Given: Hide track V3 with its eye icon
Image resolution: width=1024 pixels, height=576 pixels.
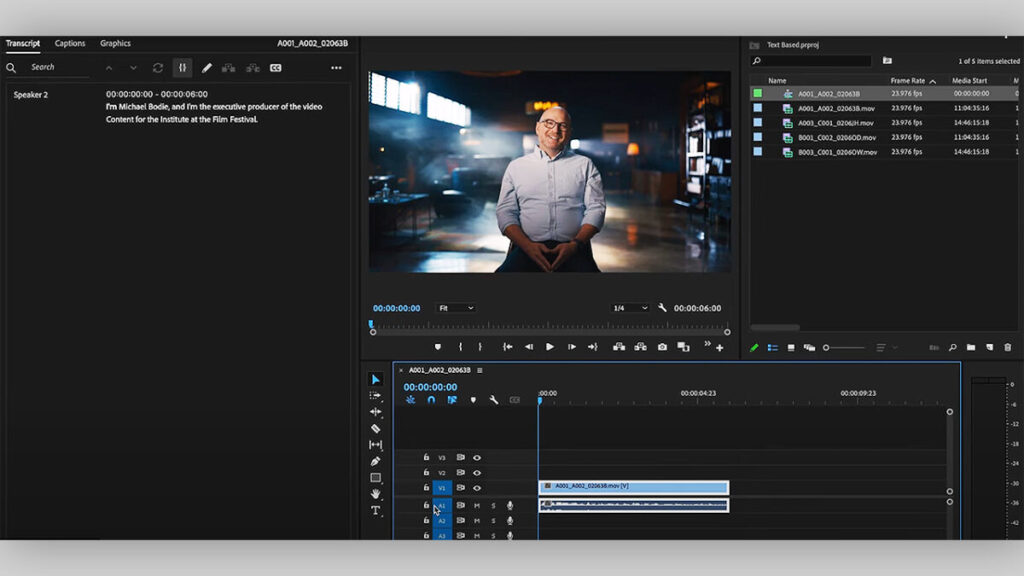Looking at the screenshot, I should click(x=477, y=458).
